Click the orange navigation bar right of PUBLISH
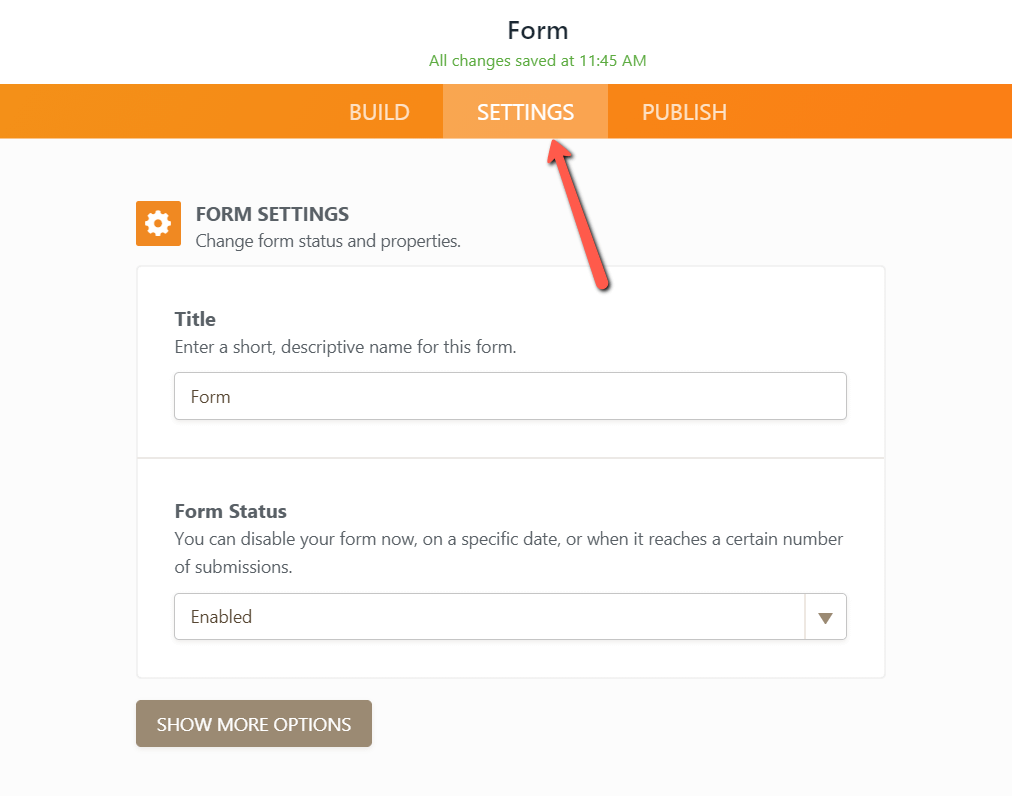The image size is (1012, 796). [x=870, y=112]
